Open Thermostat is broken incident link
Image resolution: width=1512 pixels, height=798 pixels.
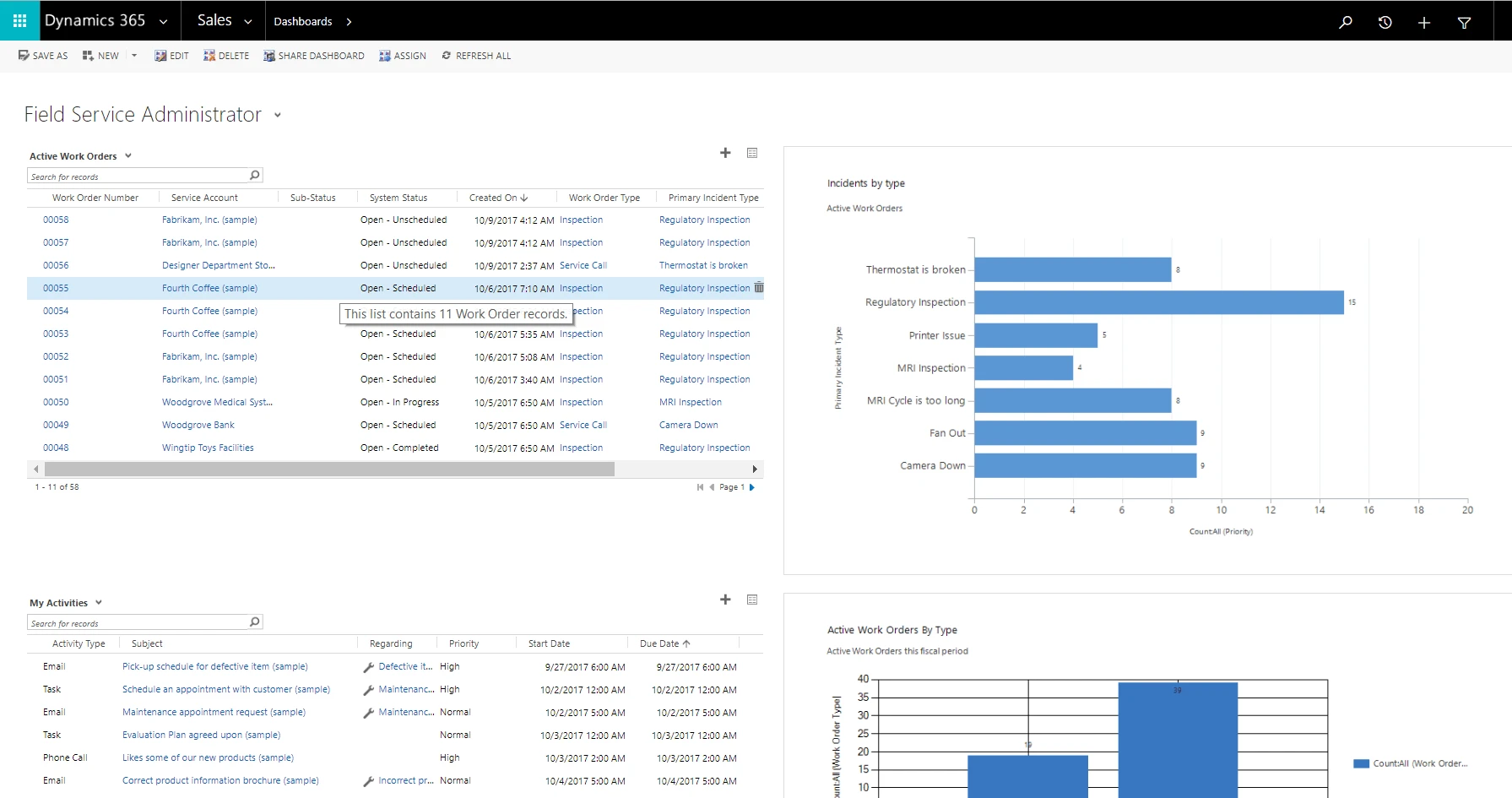[x=703, y=265]
